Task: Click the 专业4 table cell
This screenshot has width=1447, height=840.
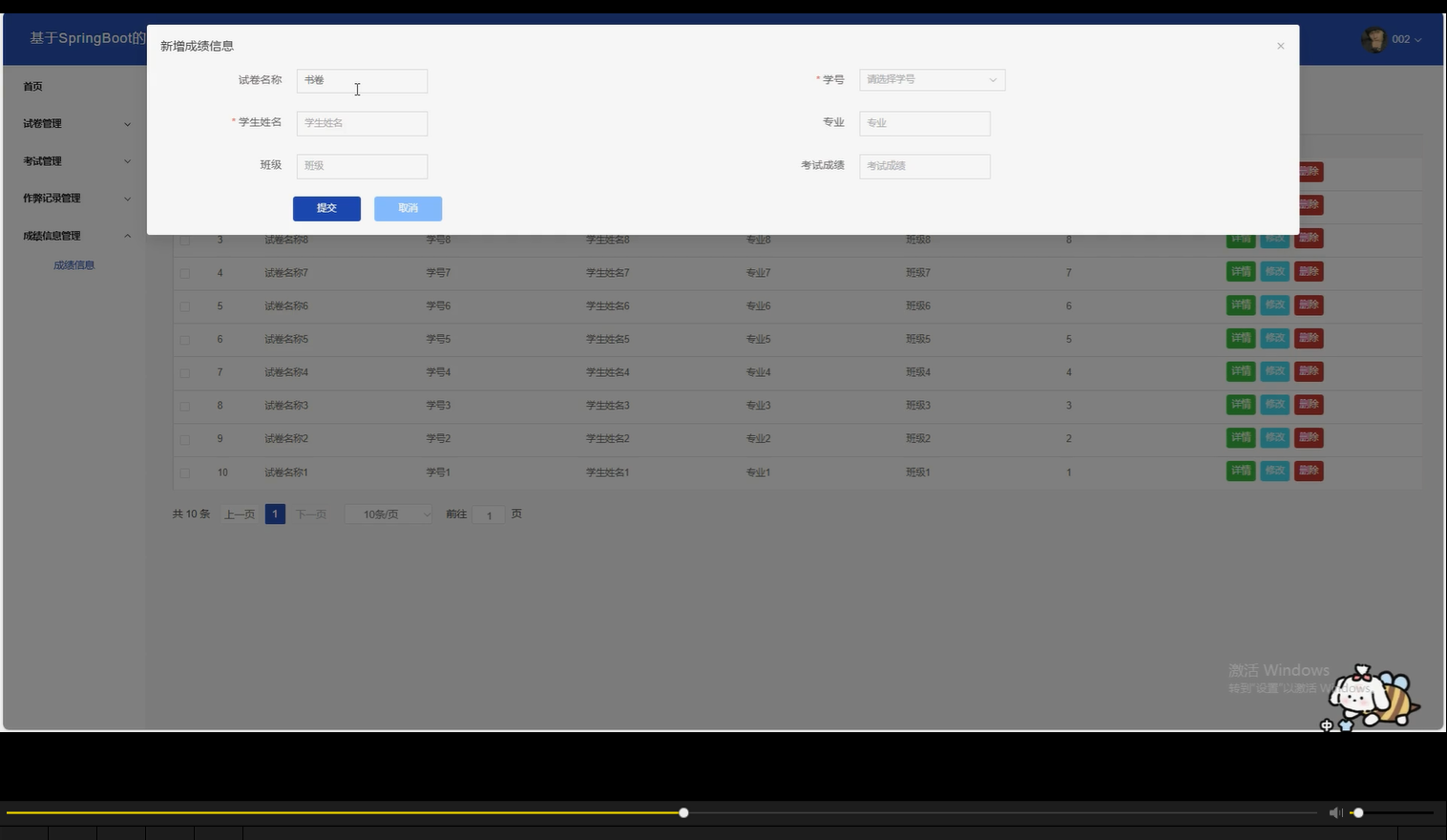Action: (x=758, y=372)
